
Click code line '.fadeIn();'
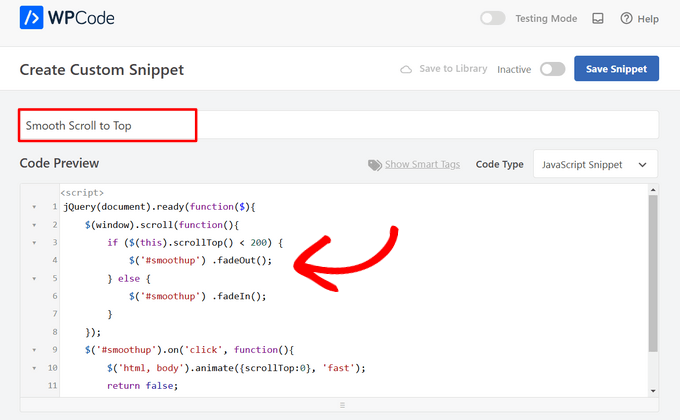tap(197, 296)
